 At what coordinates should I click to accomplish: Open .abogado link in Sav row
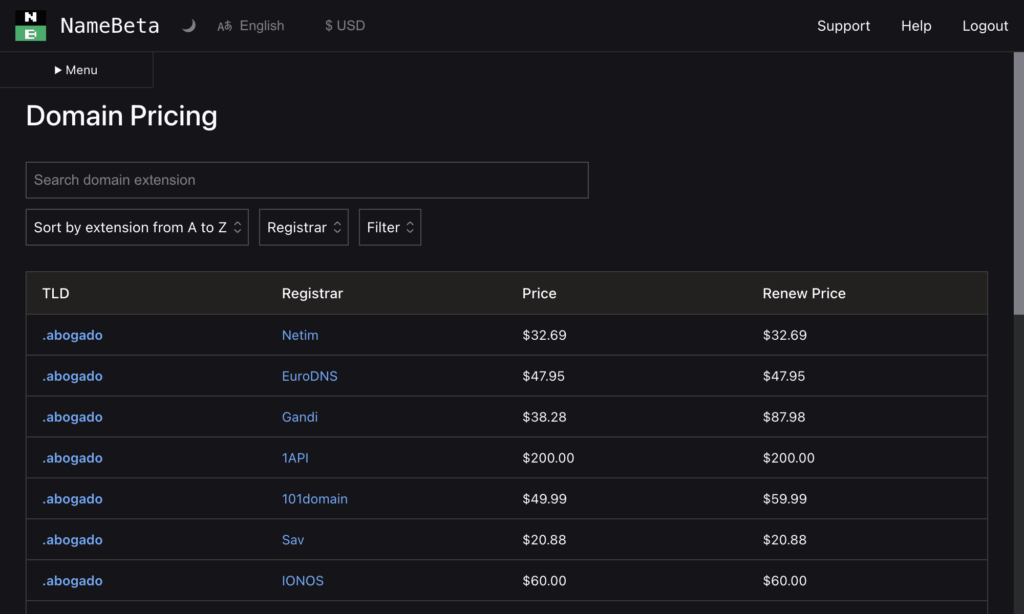(72, 540)
